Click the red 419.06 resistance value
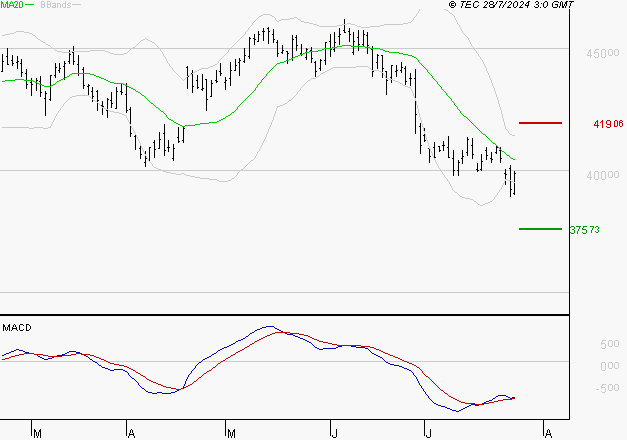Image resolution: width=627 pixels, height=440 pixels. click(608, 124)
